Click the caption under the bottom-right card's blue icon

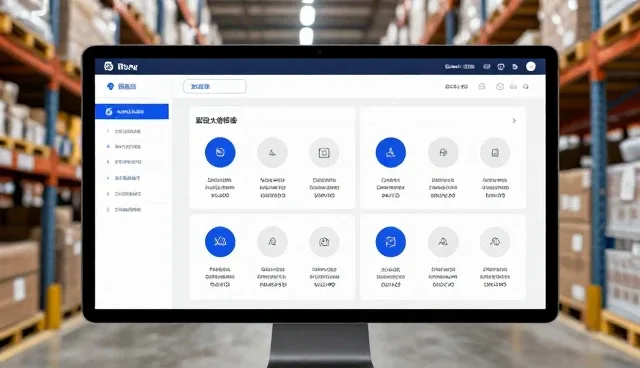391,277
